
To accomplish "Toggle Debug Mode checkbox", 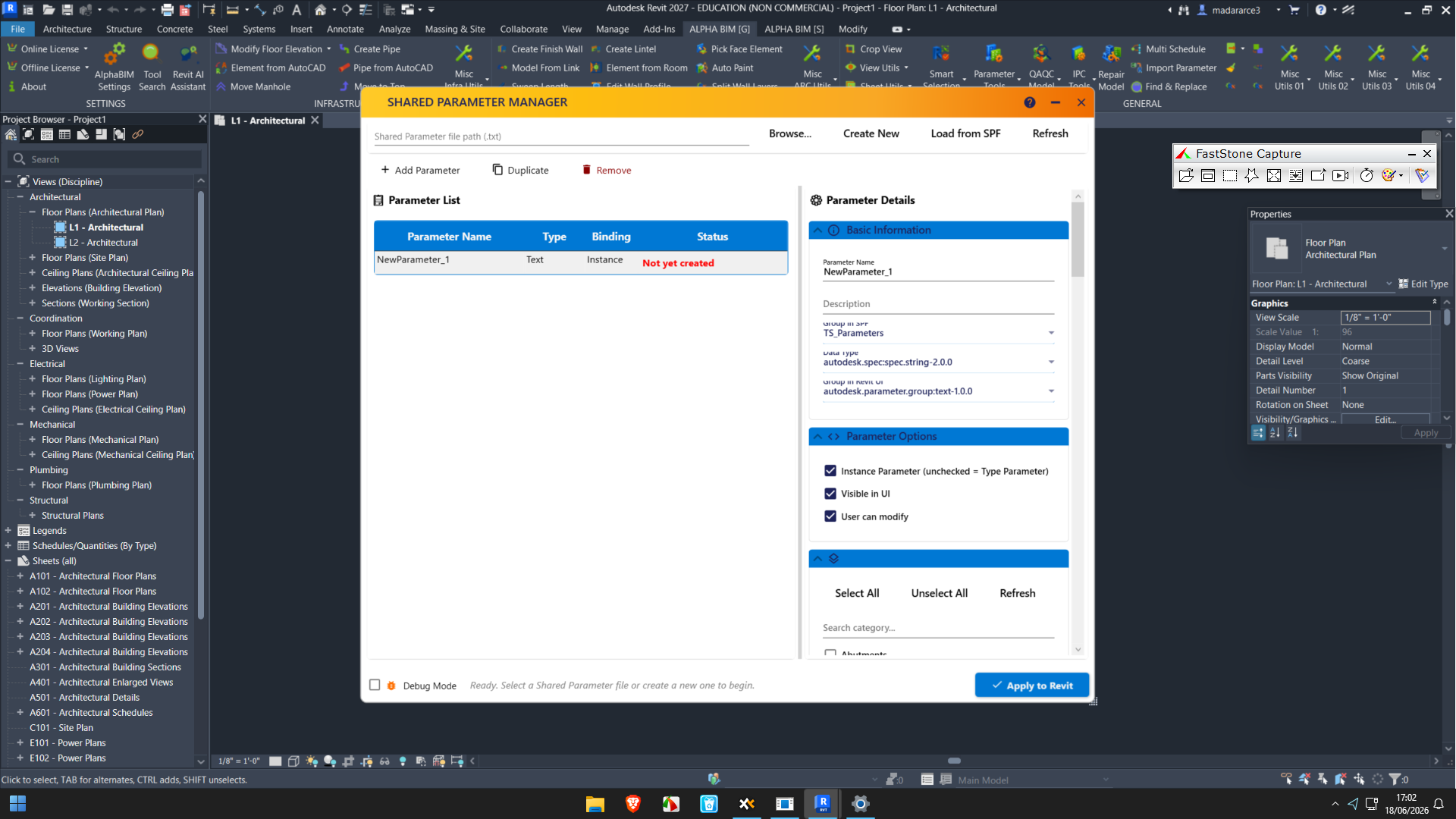I will [x=375, y=685].
